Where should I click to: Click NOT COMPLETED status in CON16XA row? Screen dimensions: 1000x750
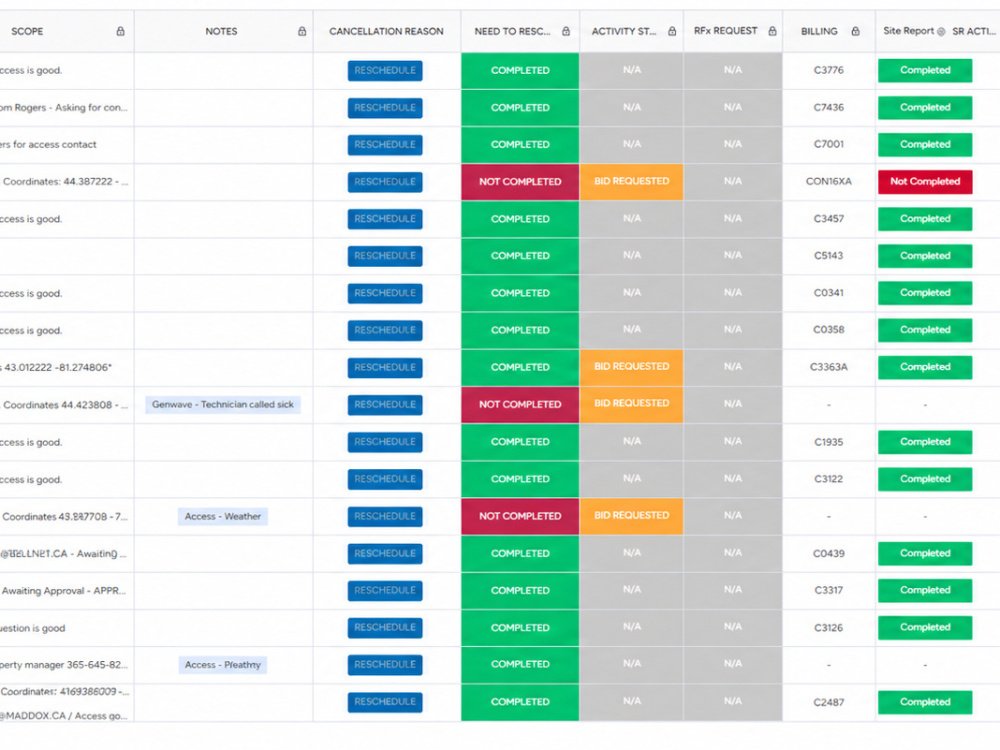point(520,182)
